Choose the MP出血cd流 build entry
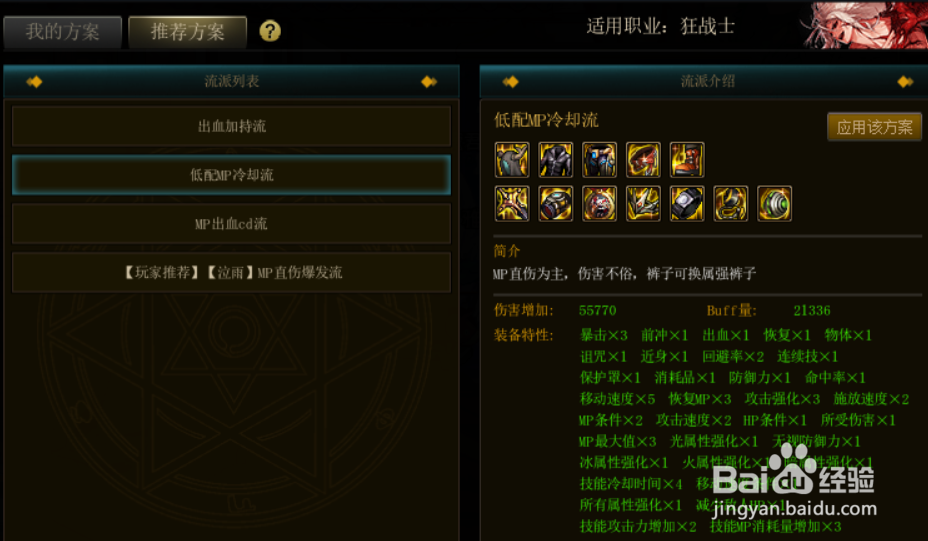The width and height of the screenshot is (928, 541). point(231,224)
